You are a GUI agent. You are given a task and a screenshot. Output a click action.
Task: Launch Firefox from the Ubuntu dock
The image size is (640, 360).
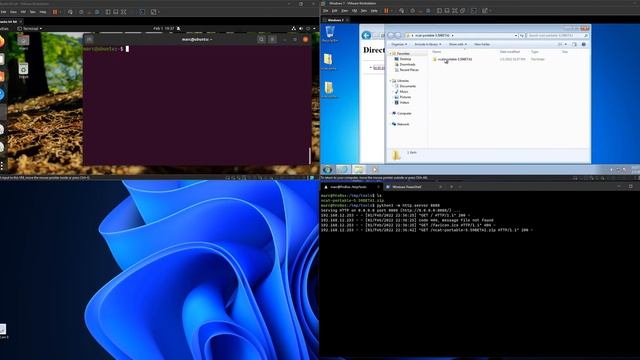[2, 41]
